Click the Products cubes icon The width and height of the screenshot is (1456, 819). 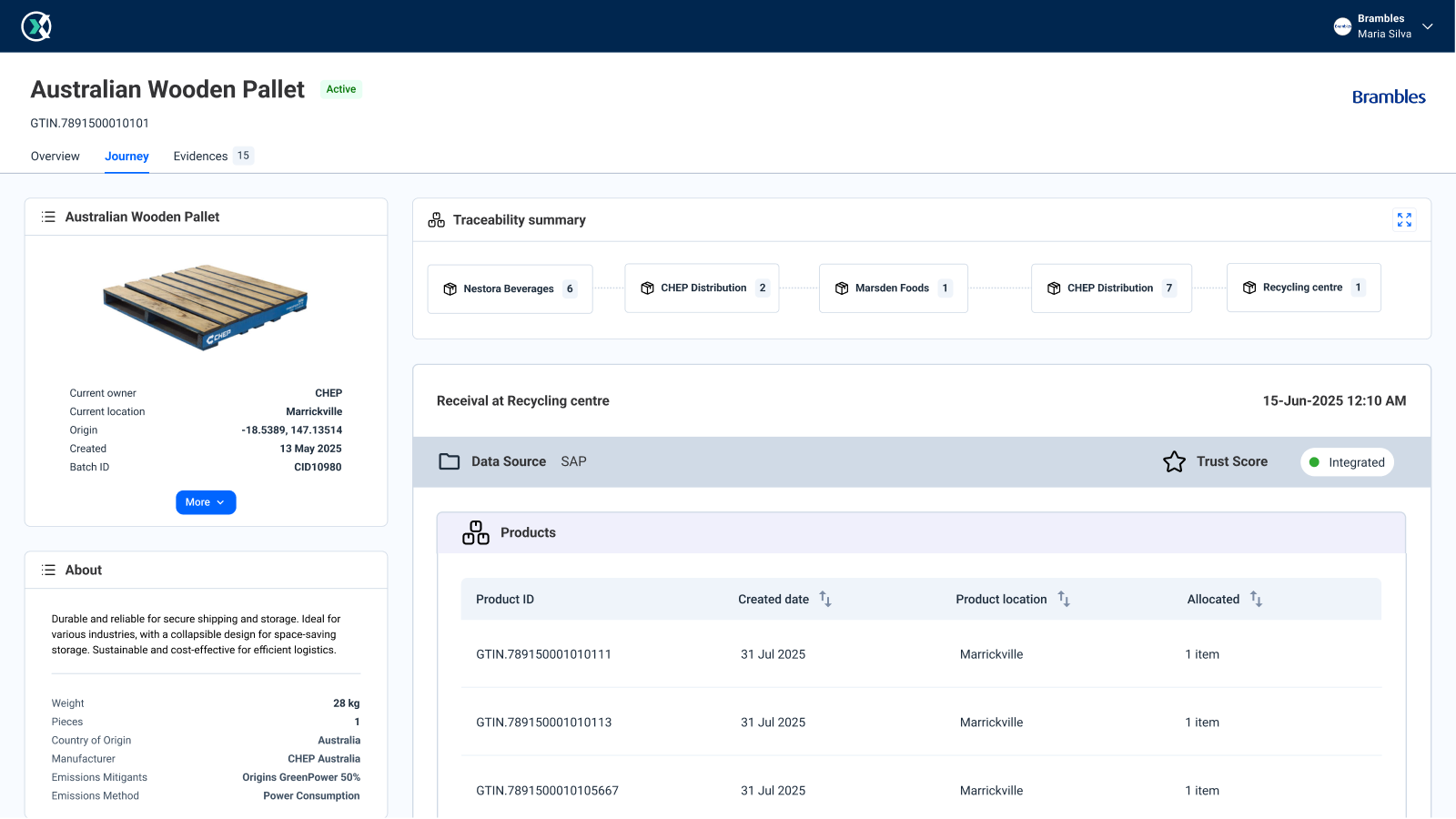pyautogui.click(x=476, y=532)
